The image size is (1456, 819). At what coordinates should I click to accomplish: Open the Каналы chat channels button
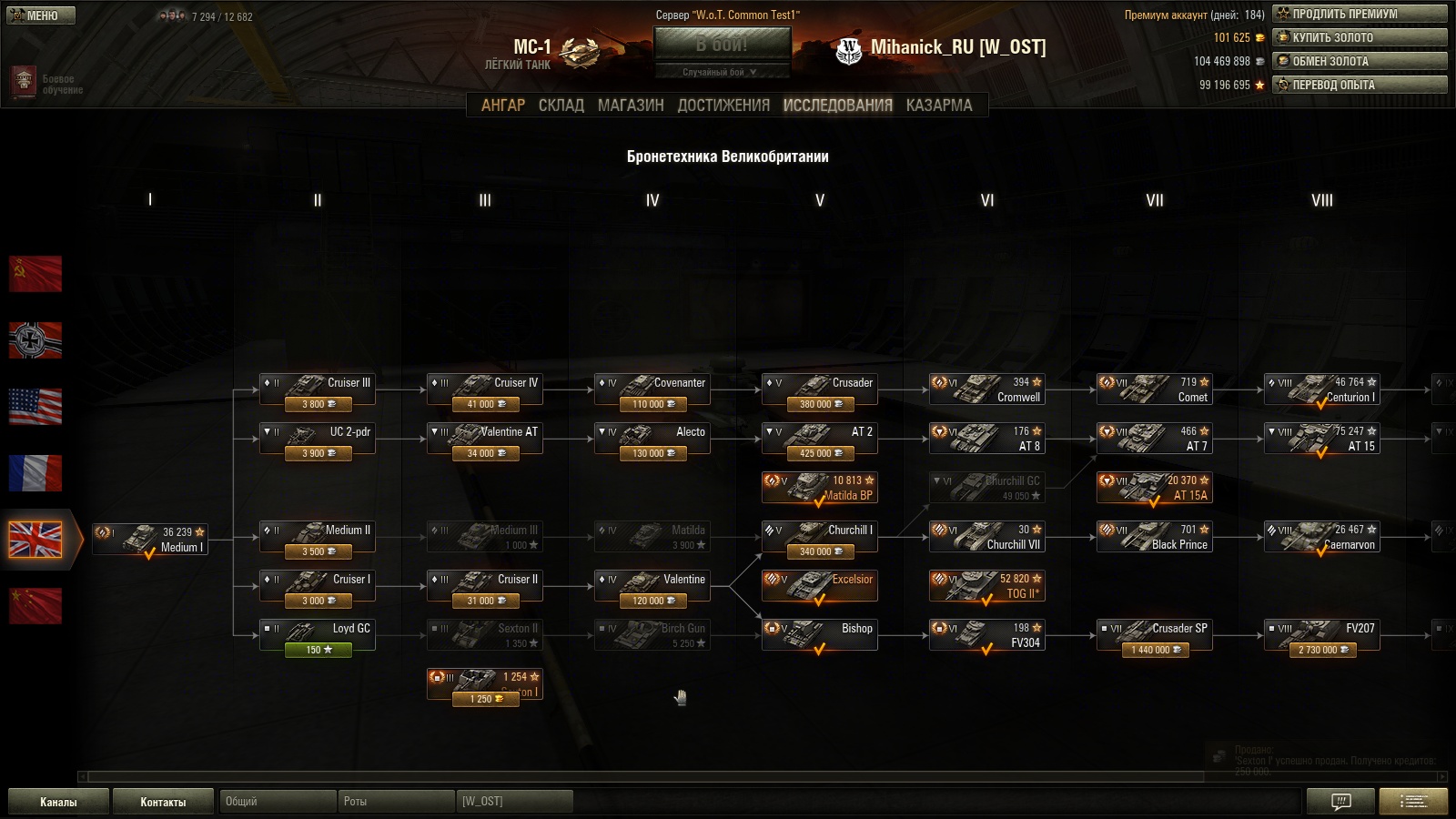[58, 802]
